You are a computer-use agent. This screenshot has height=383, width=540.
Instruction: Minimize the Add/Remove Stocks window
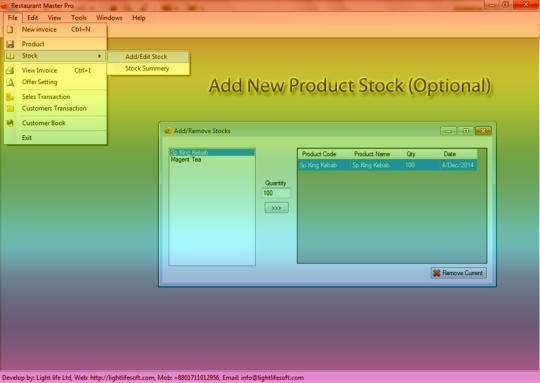448,131
